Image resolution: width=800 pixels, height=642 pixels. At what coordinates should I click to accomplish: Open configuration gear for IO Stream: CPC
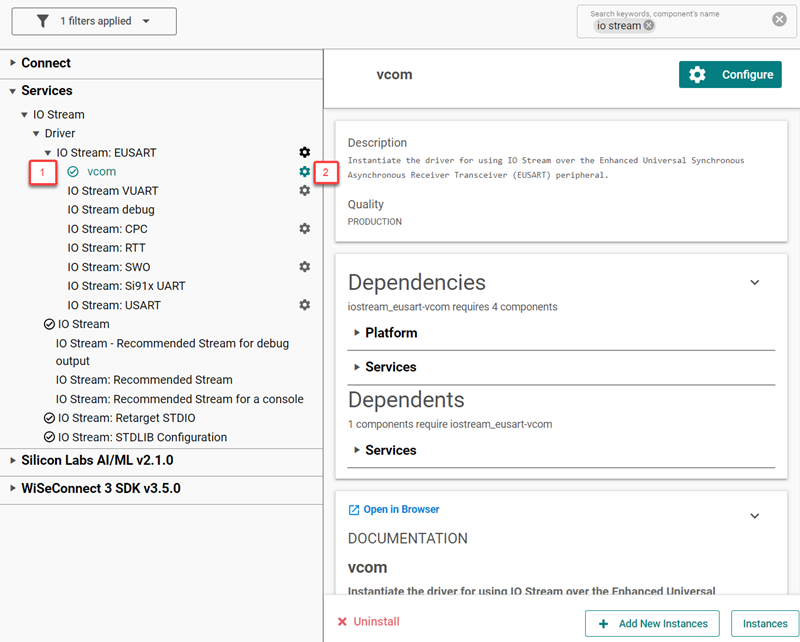(x=305, y=229)
